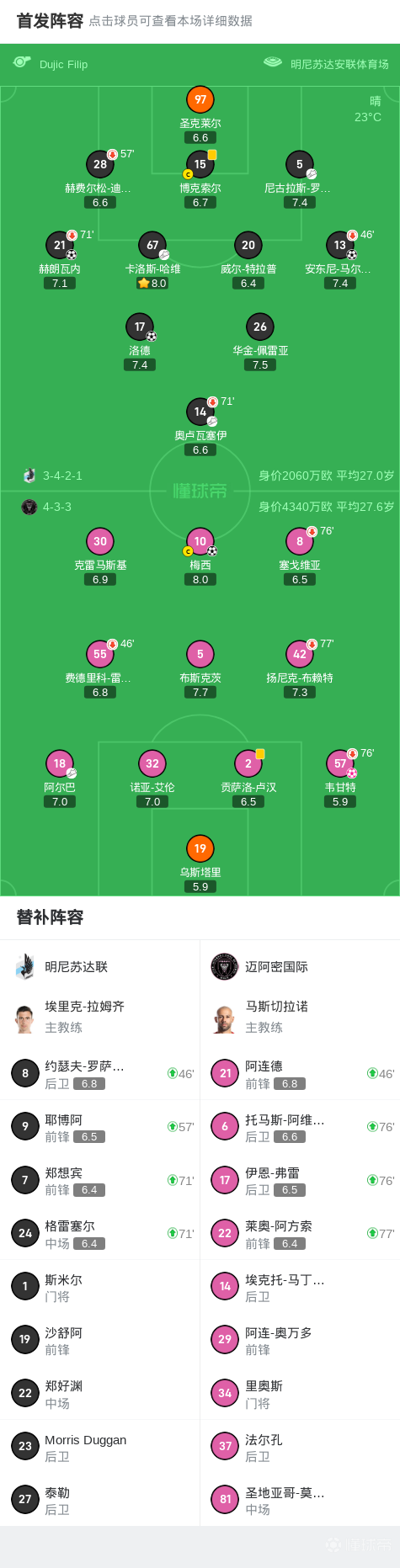Tap number 10 梅西 captain icon
Viewport: 400px width, 1568px height.
188,551
